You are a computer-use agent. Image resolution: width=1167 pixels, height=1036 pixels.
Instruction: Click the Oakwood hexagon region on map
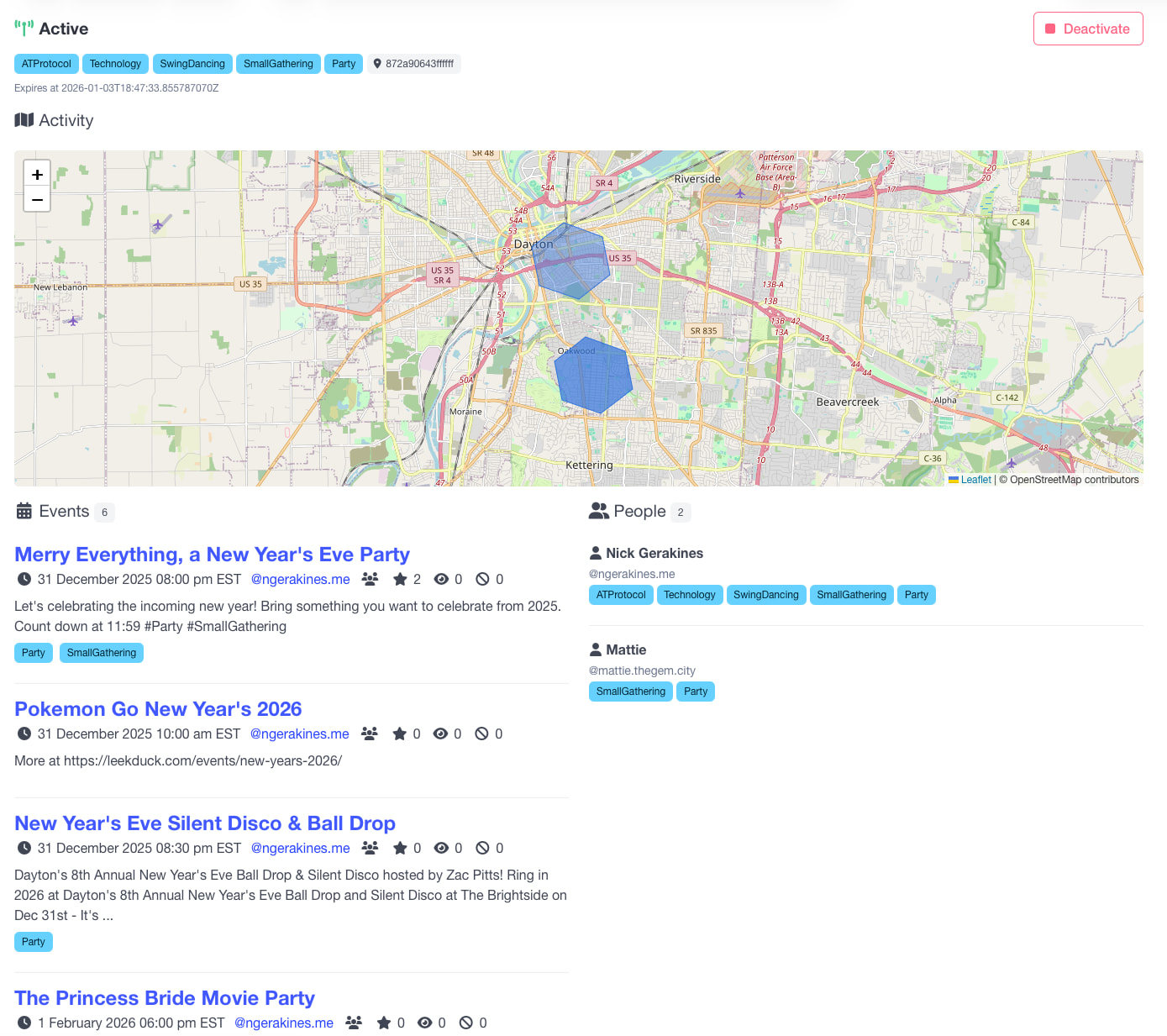(593, 376)
